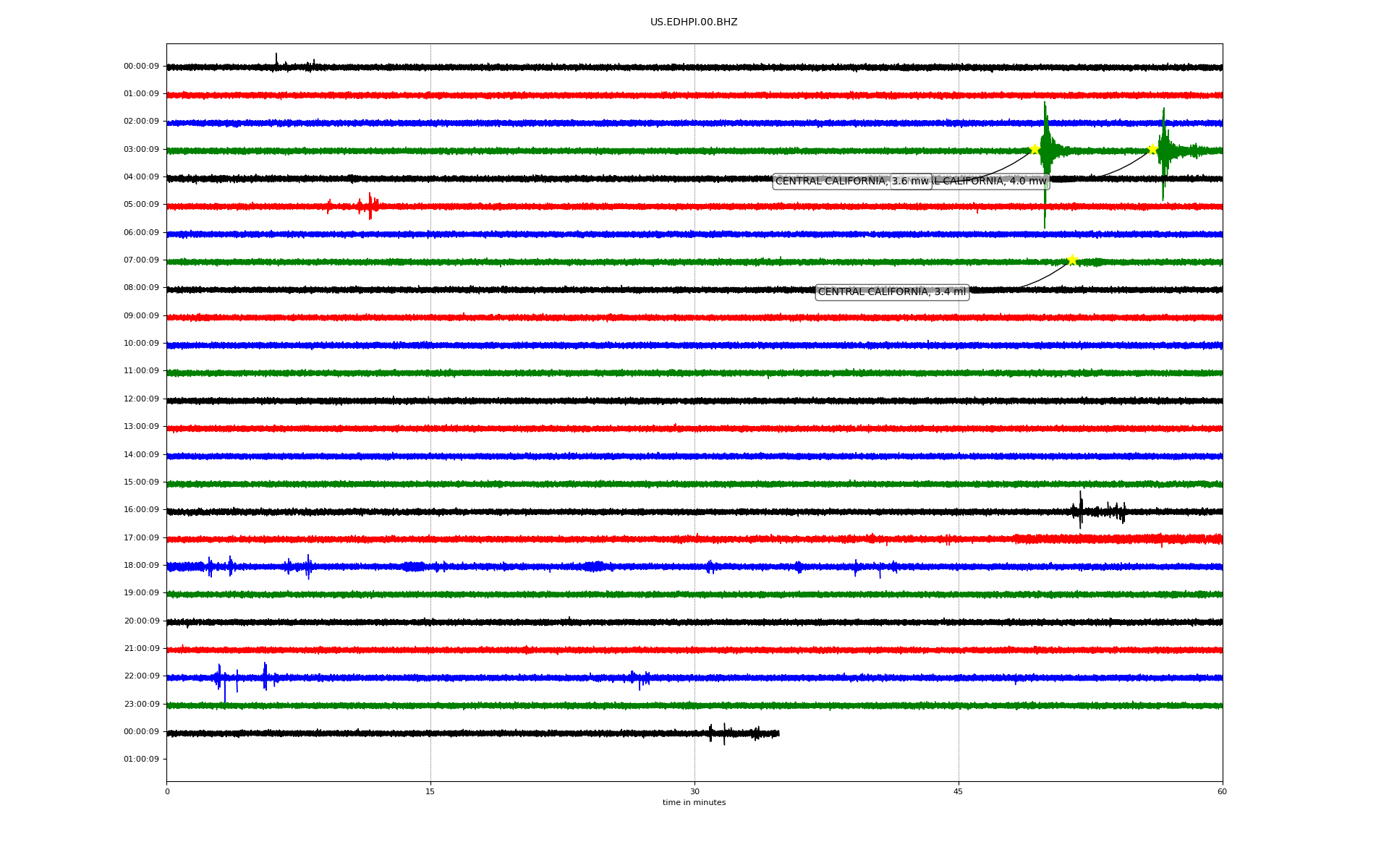Click the 15 tick on x-axis
This screenshot has width=1389, height=868.
[430, 791]
